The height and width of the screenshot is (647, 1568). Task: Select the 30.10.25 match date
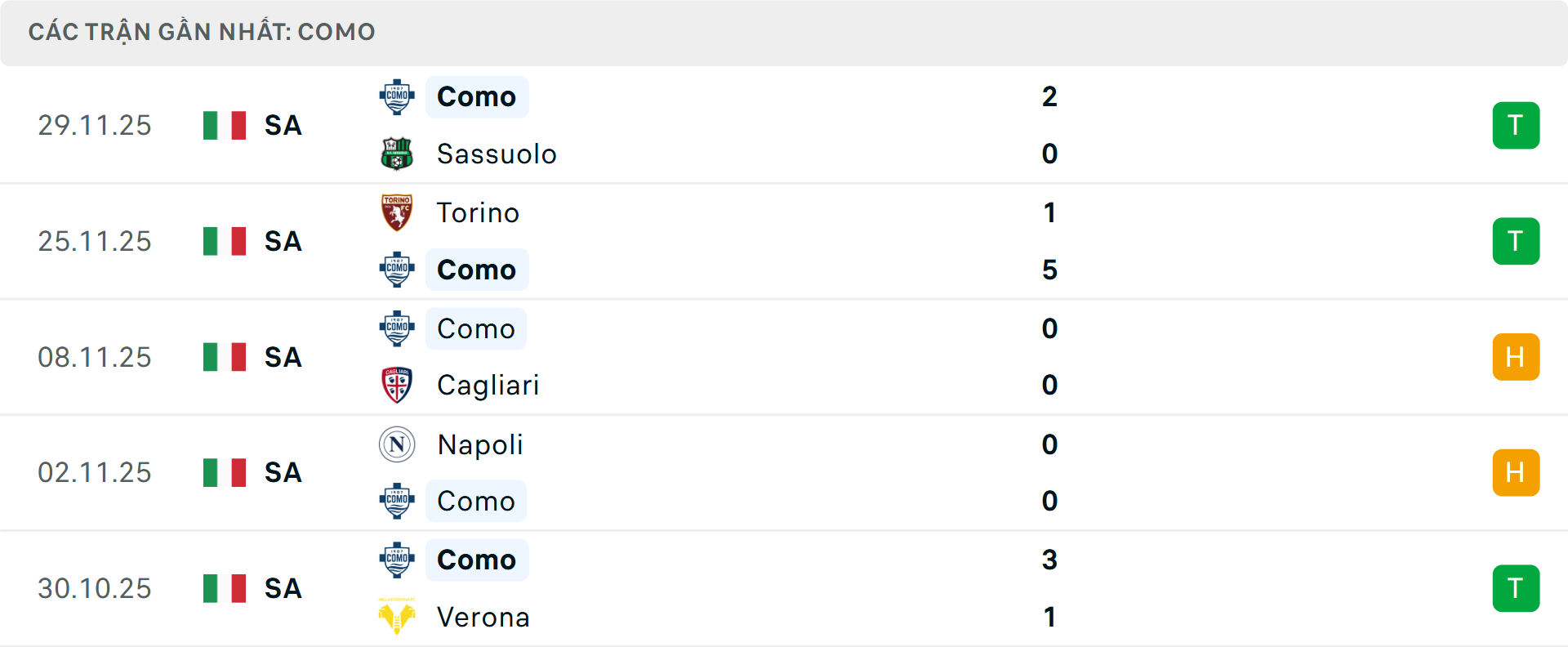[x=95, y=588]
